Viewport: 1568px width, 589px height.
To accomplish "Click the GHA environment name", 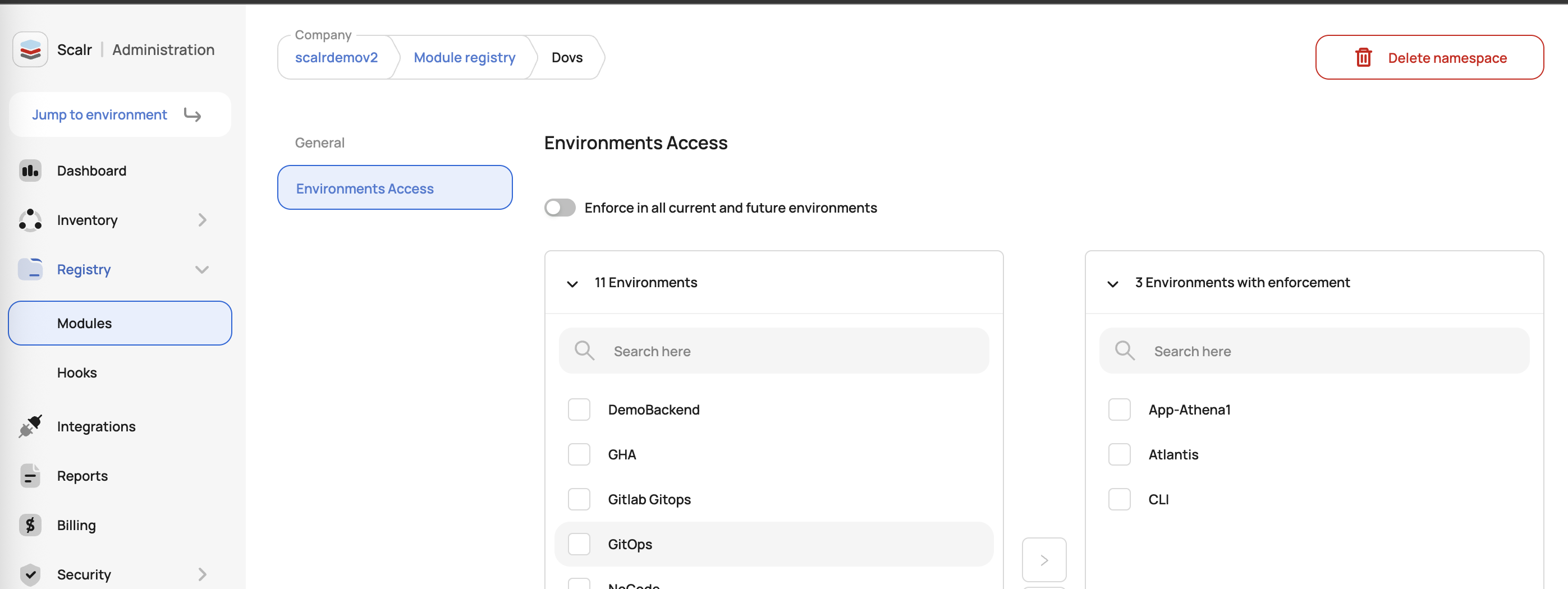I will tap(621, 454).
